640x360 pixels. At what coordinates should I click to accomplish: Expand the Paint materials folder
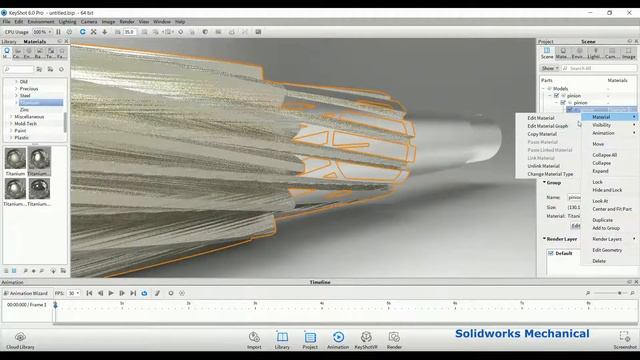[11, 131]
